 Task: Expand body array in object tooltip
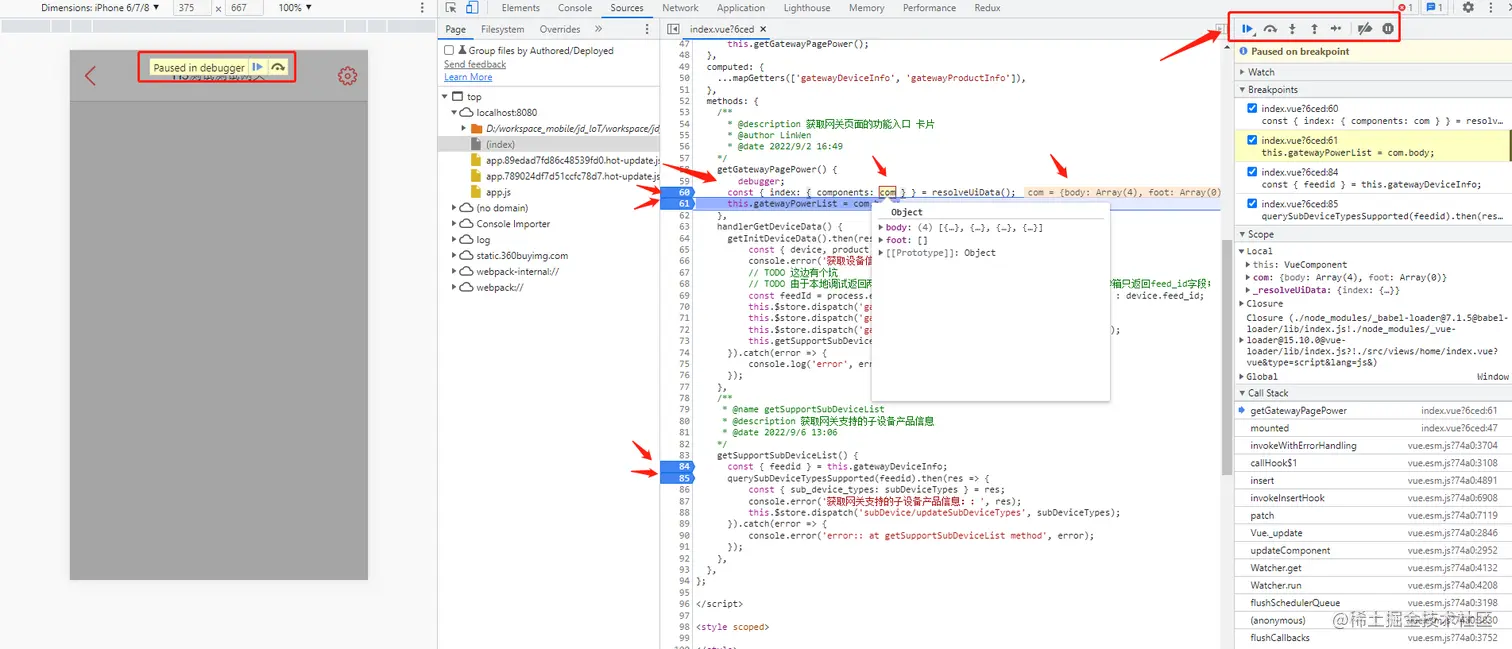[x=881, y=228]
